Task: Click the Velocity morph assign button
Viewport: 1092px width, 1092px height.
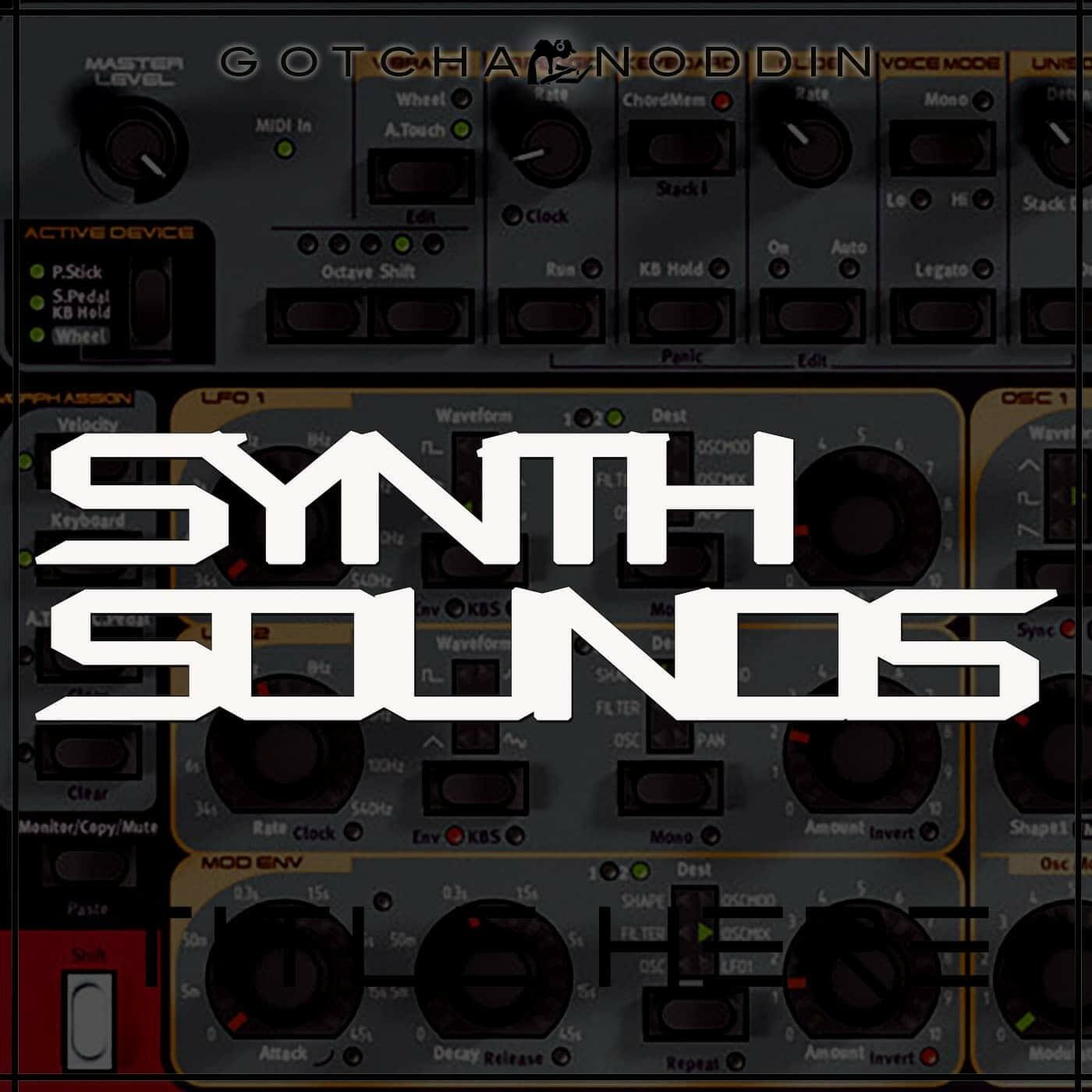Action: pos(88,460)
